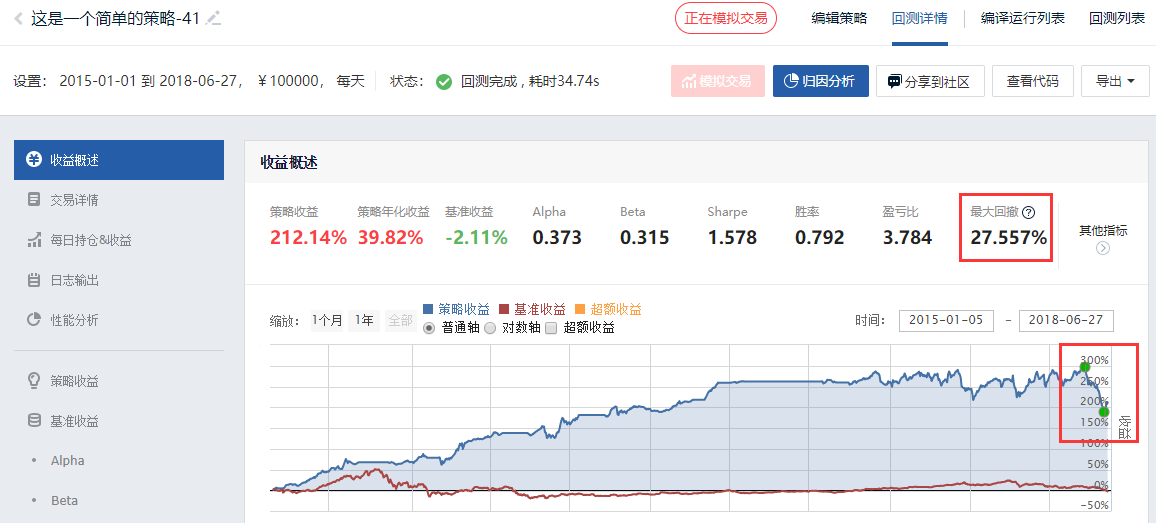Viewport: 1156px width, 523px height.
Task: Zoom the chart to 全部
Action: point(400,320)
